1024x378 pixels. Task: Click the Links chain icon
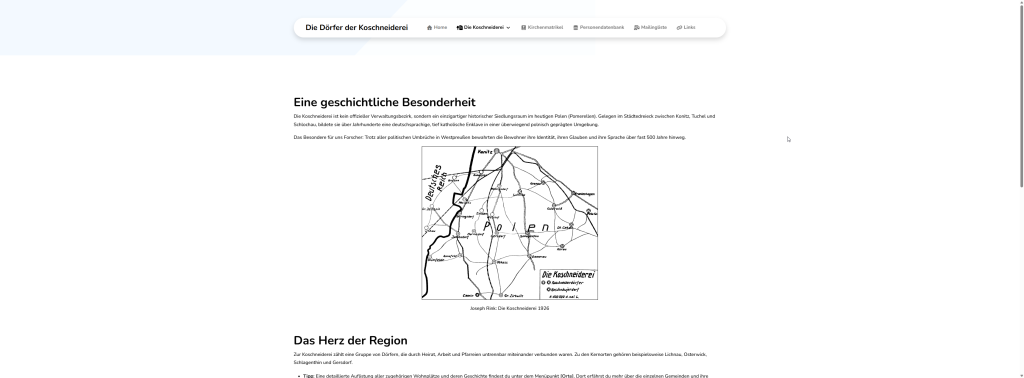pyautogui.click(x=679, y=27)
